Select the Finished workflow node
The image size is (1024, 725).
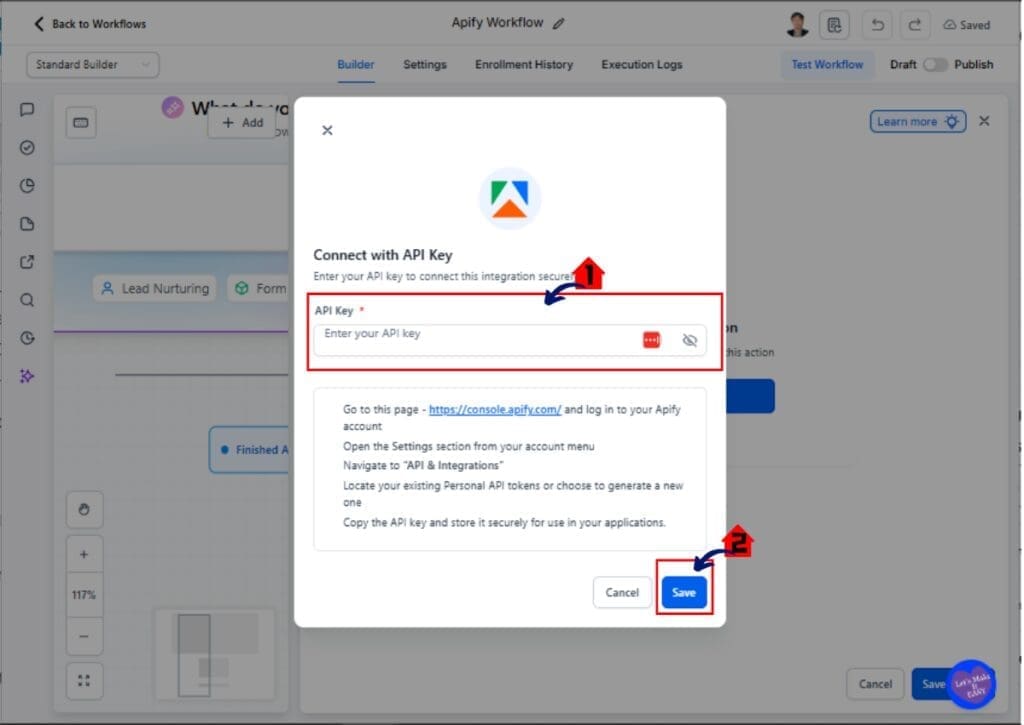[x=251, y=449]
